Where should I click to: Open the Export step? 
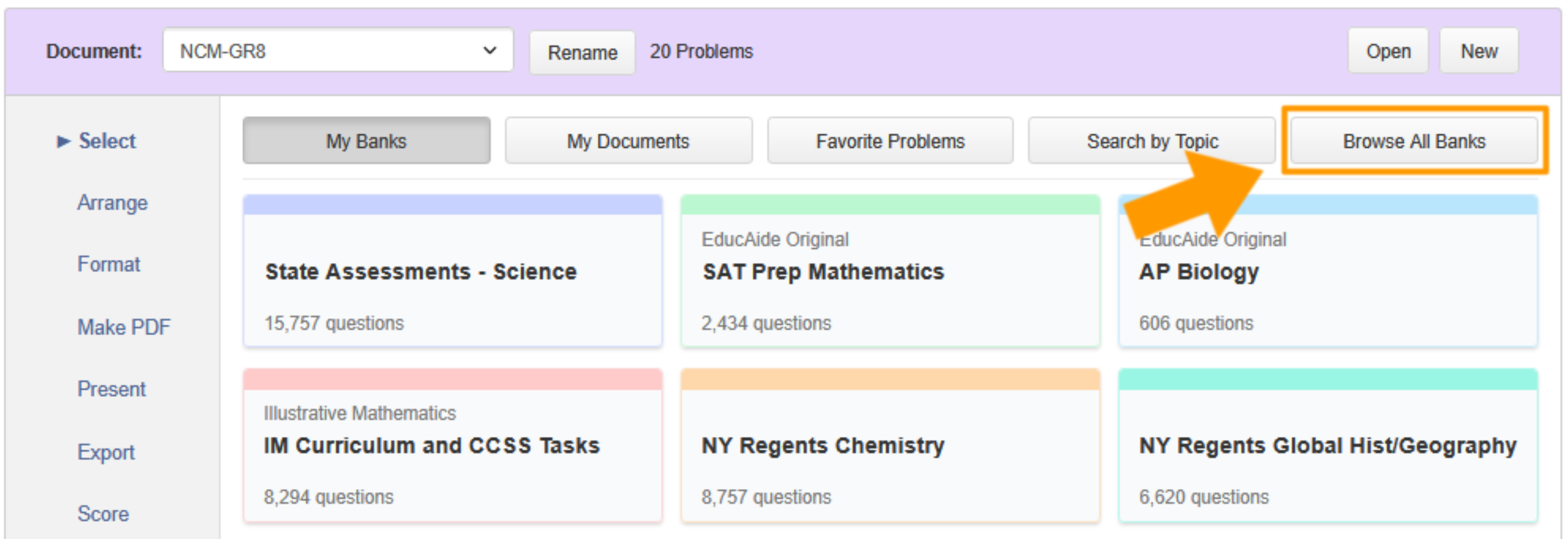pyautogui.click(x=106, y=453)
